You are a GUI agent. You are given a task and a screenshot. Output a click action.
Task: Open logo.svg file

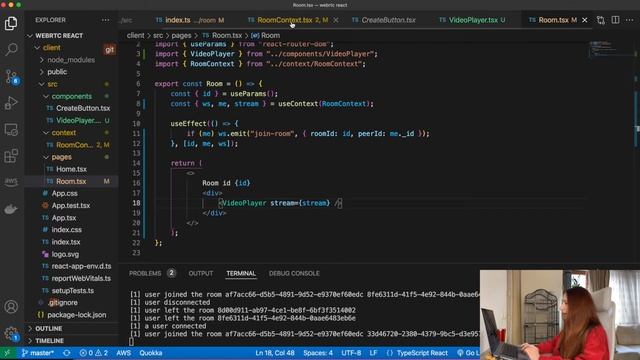click(65, 254)
